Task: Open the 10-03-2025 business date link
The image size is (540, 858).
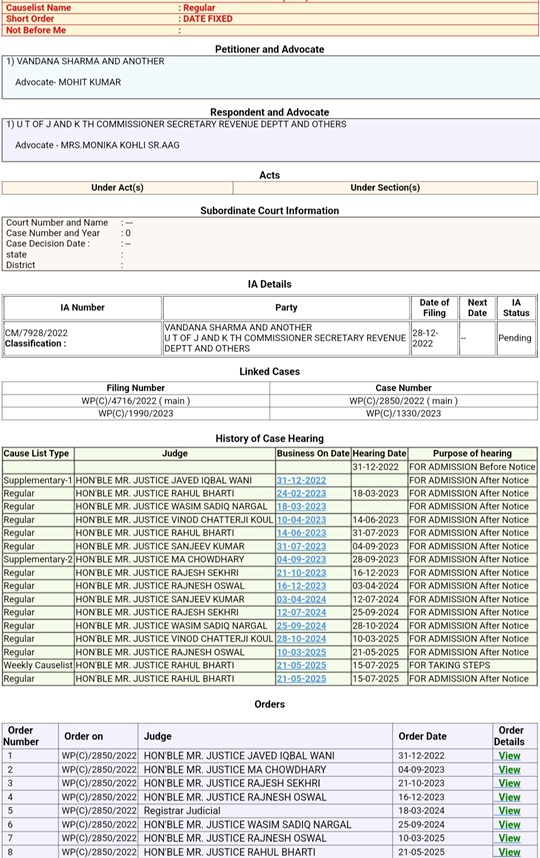Action: (301, 652)
